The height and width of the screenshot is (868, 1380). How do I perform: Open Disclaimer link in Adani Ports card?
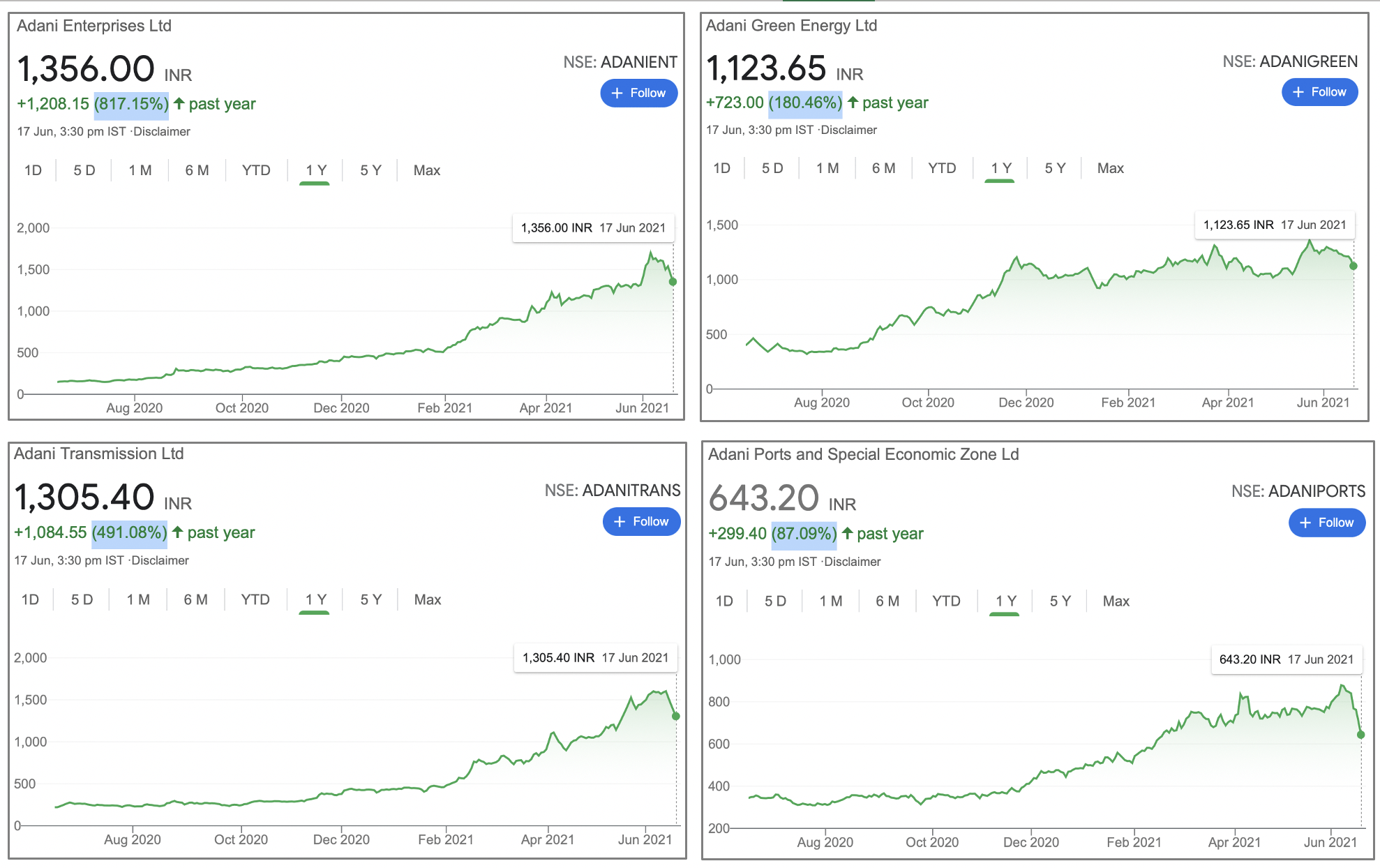click(853, 562)
